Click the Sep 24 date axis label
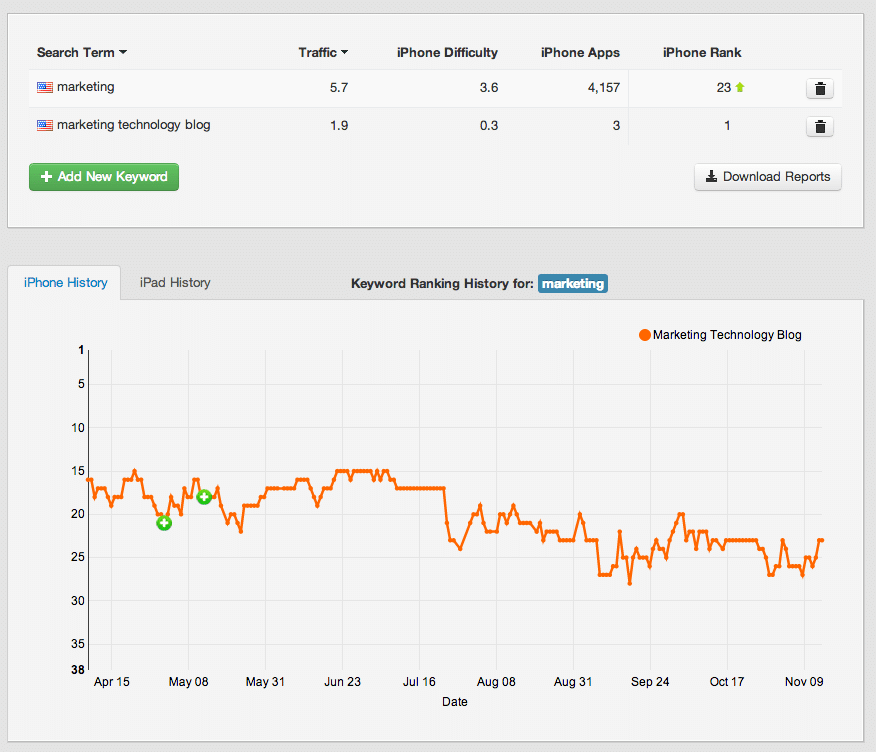876x752 pixels. (650, 682)
